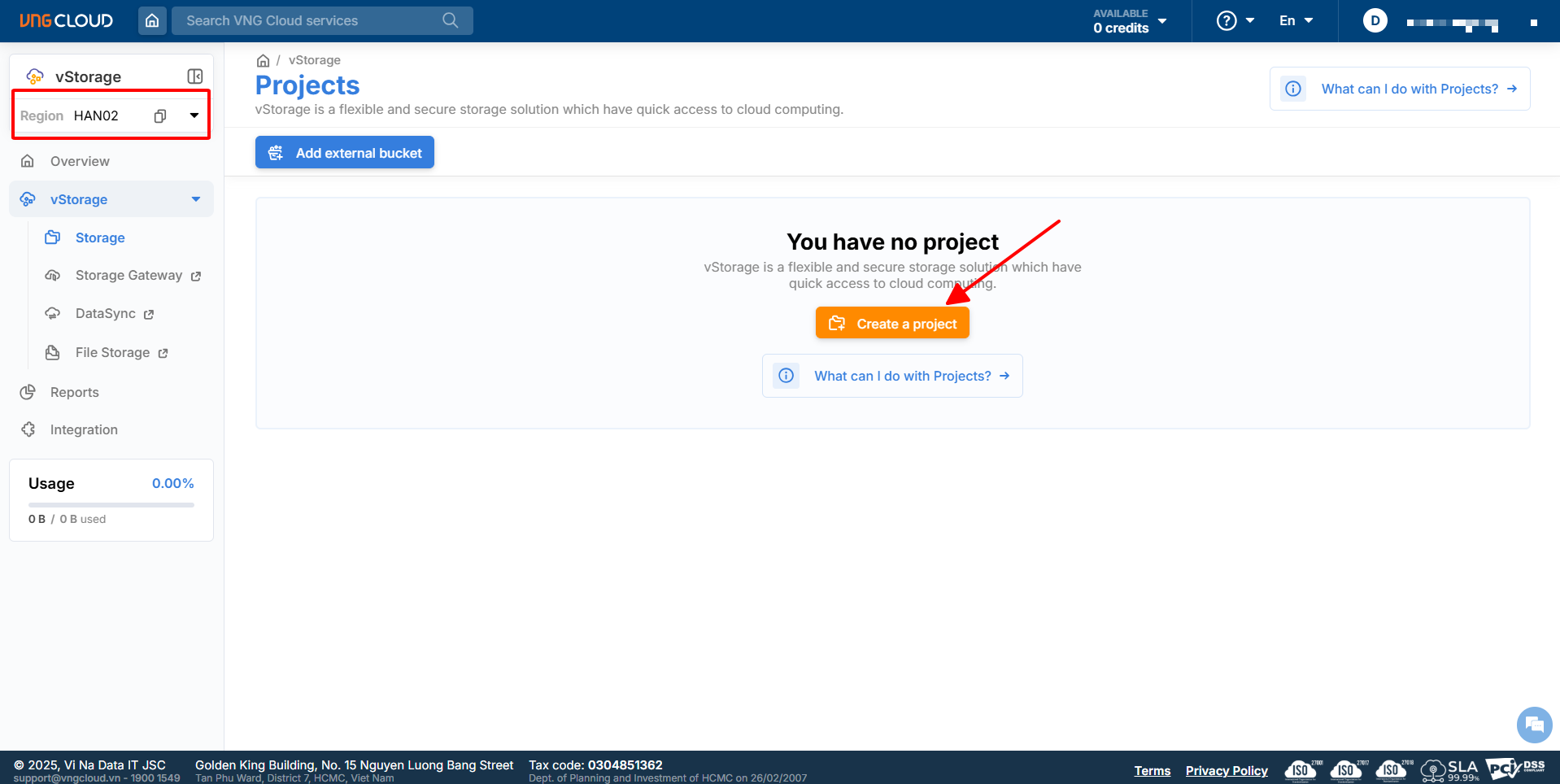Viewport: 1560px width, 784px height.
Task: Click breadcrumb home icon
Action: coord(263,60)
